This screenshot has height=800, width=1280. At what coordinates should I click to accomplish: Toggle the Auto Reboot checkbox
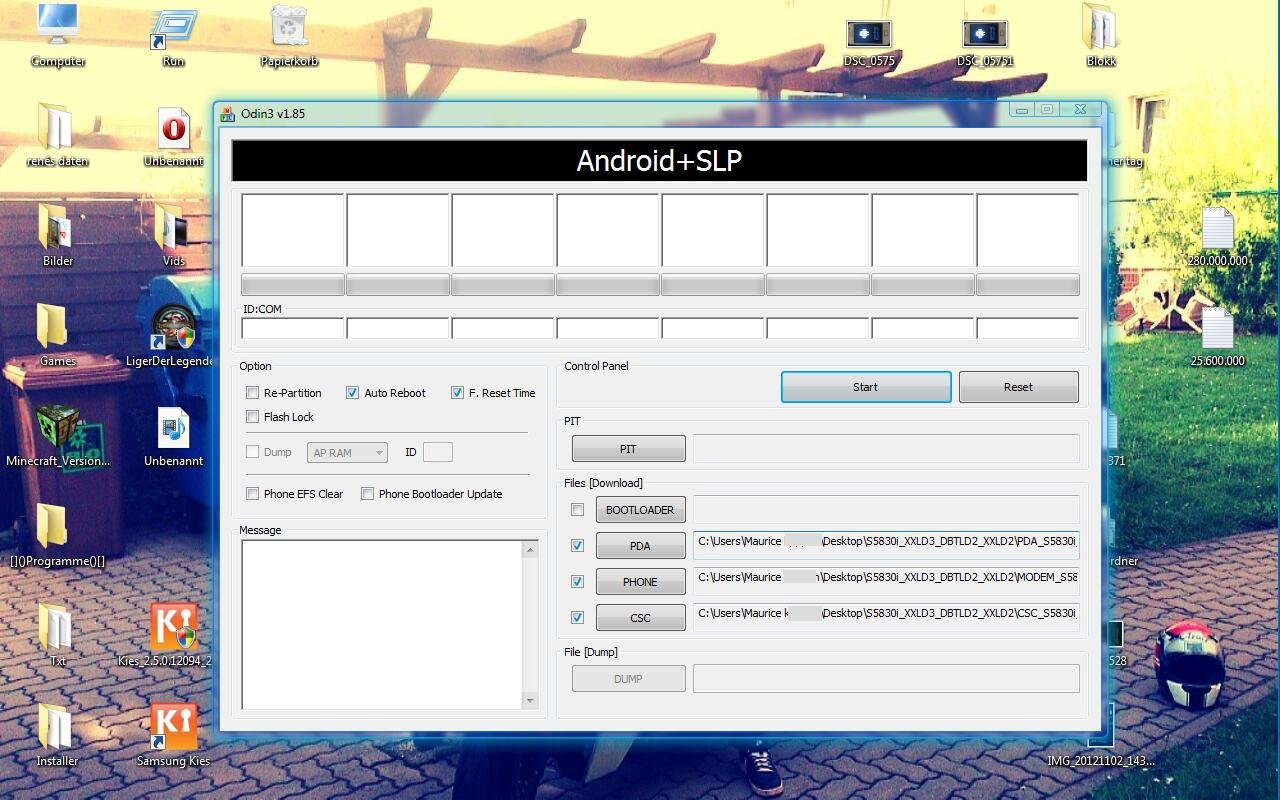tap(352, 393)
